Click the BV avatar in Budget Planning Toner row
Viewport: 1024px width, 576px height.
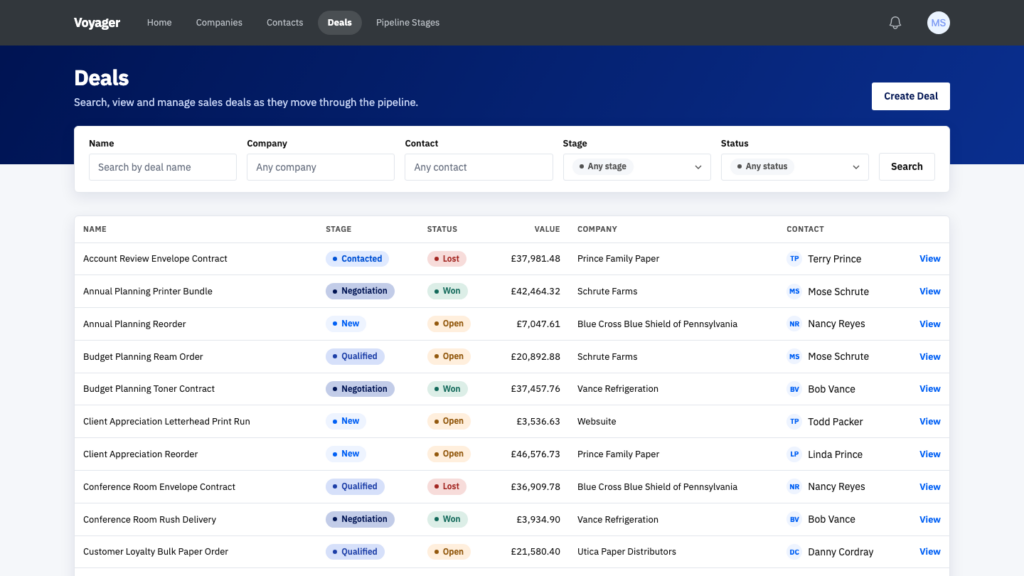[794, 389]
